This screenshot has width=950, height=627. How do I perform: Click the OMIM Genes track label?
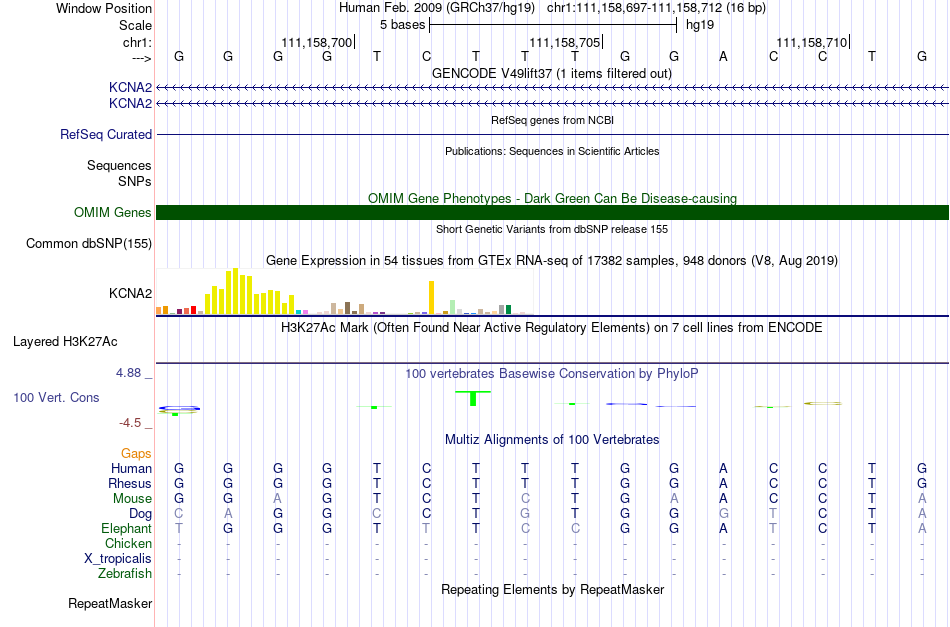click(113, 213)
